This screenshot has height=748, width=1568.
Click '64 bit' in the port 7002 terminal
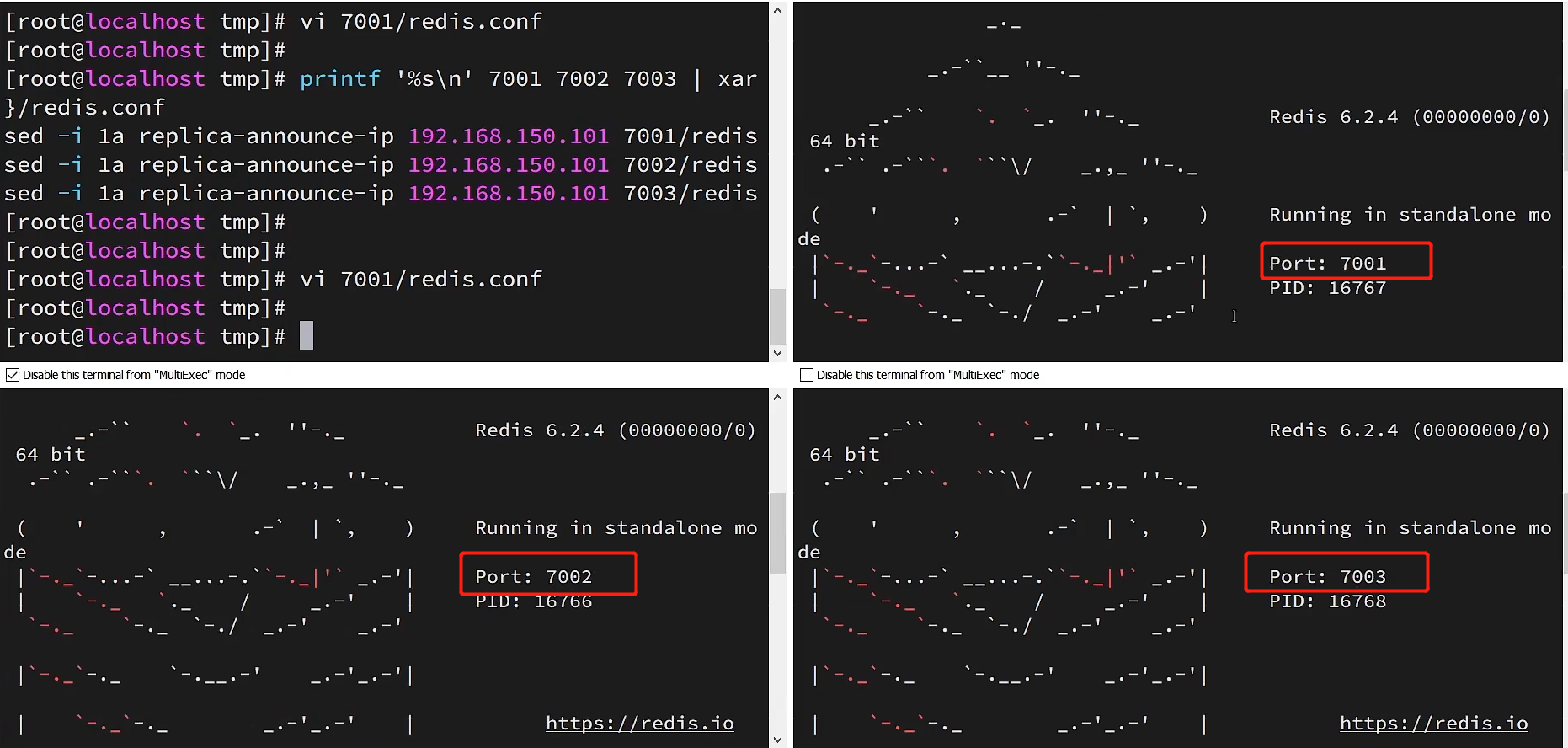point(51,454)
